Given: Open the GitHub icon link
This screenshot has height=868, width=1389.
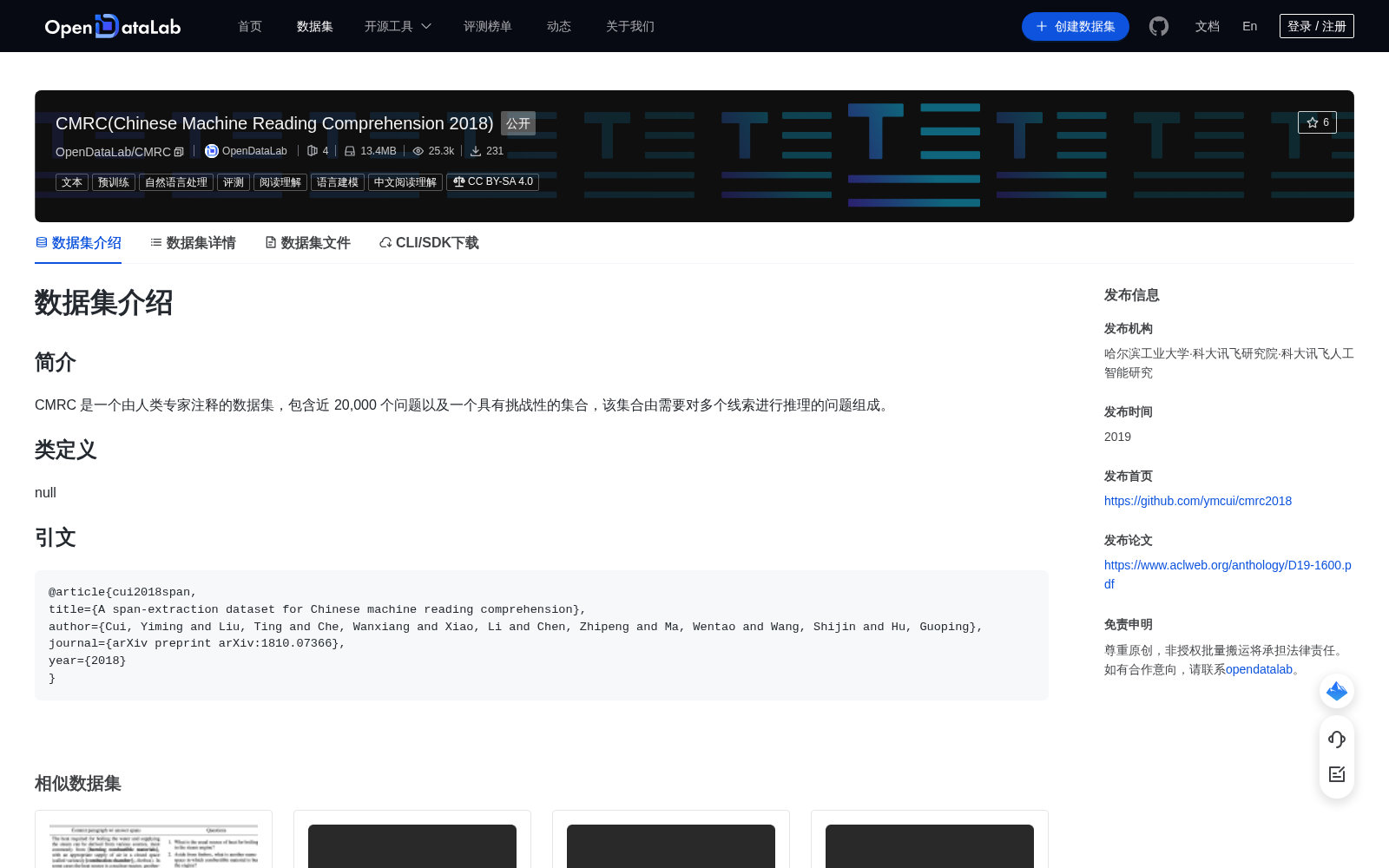Looking at the screenshot, I should (1159, 26).
